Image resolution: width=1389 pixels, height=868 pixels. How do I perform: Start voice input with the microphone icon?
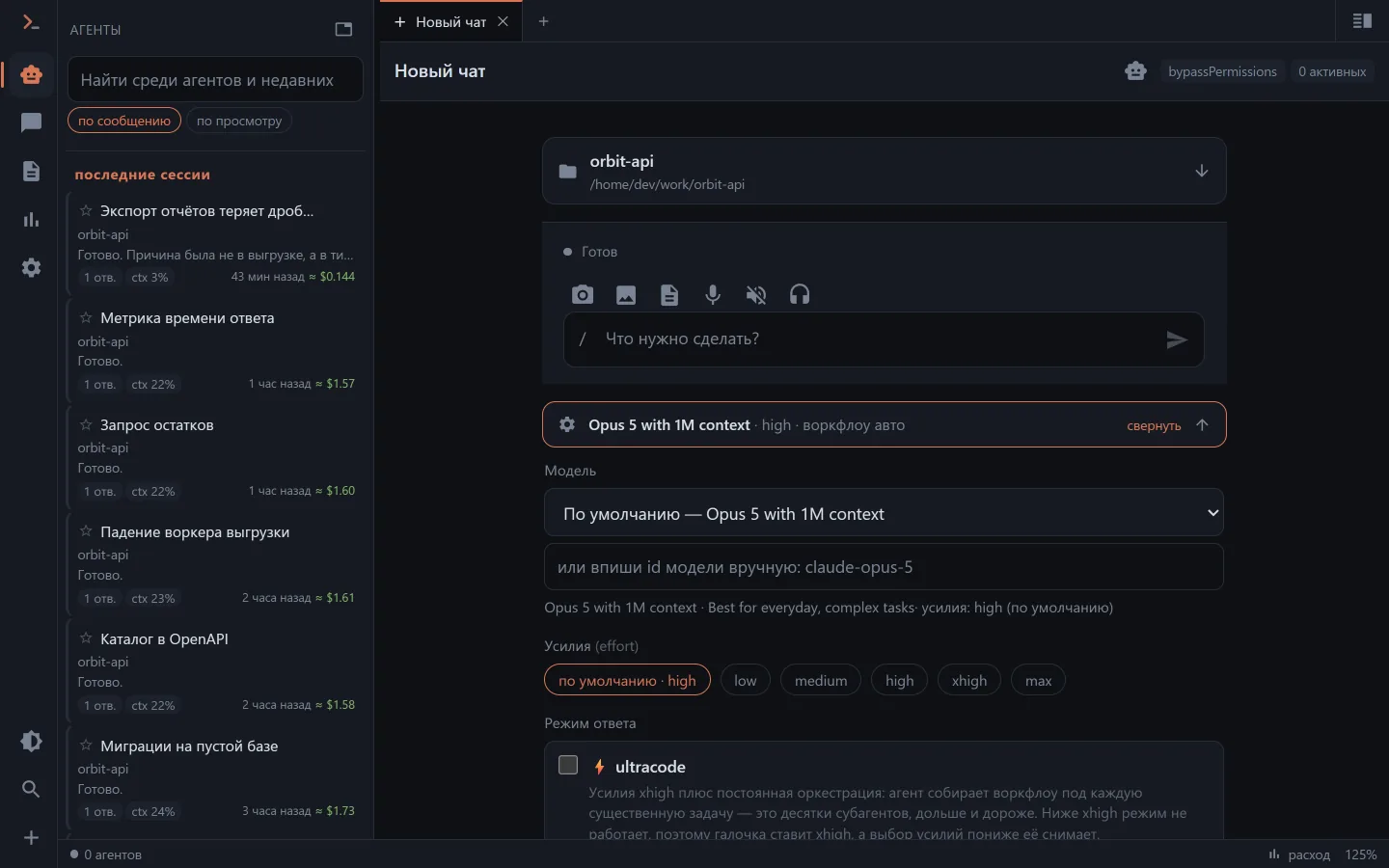(x=713, y=295)
